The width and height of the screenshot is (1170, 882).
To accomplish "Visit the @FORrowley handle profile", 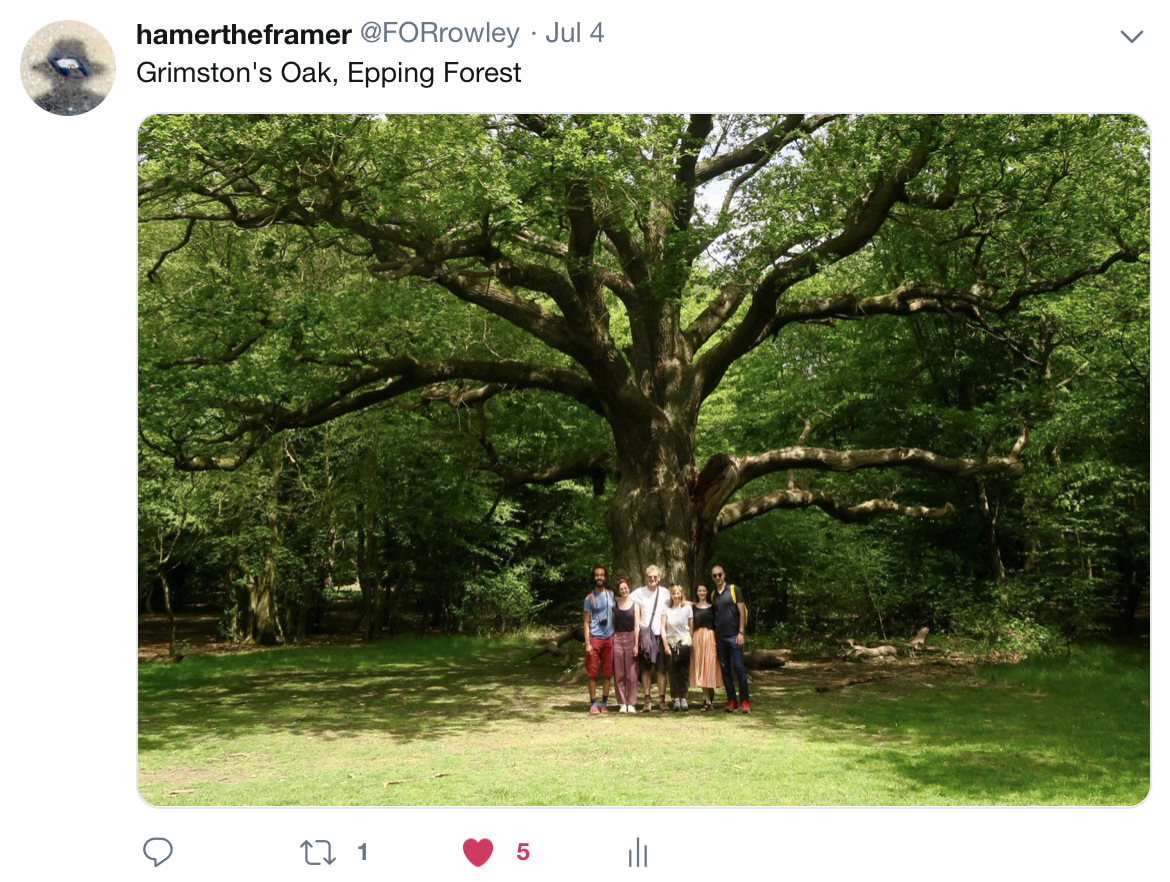I will point(440,33).
